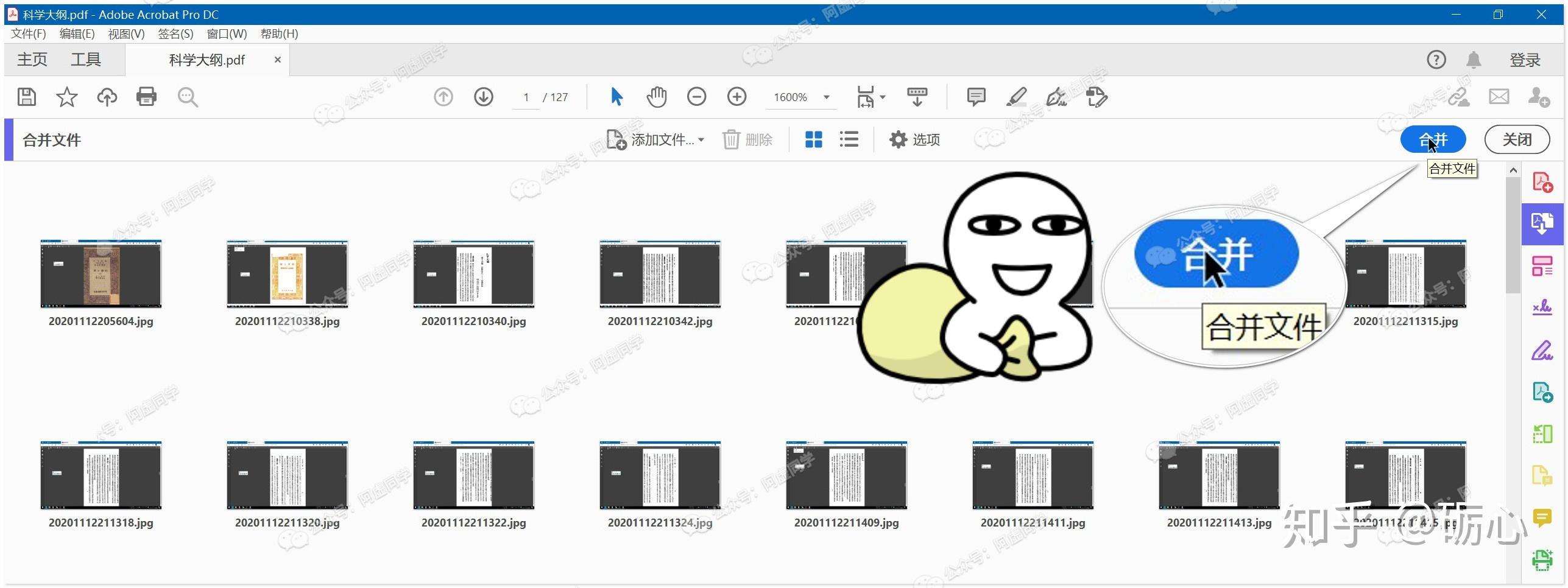
Task: Open the Print dialog icon
Action: tap(146, 97)
